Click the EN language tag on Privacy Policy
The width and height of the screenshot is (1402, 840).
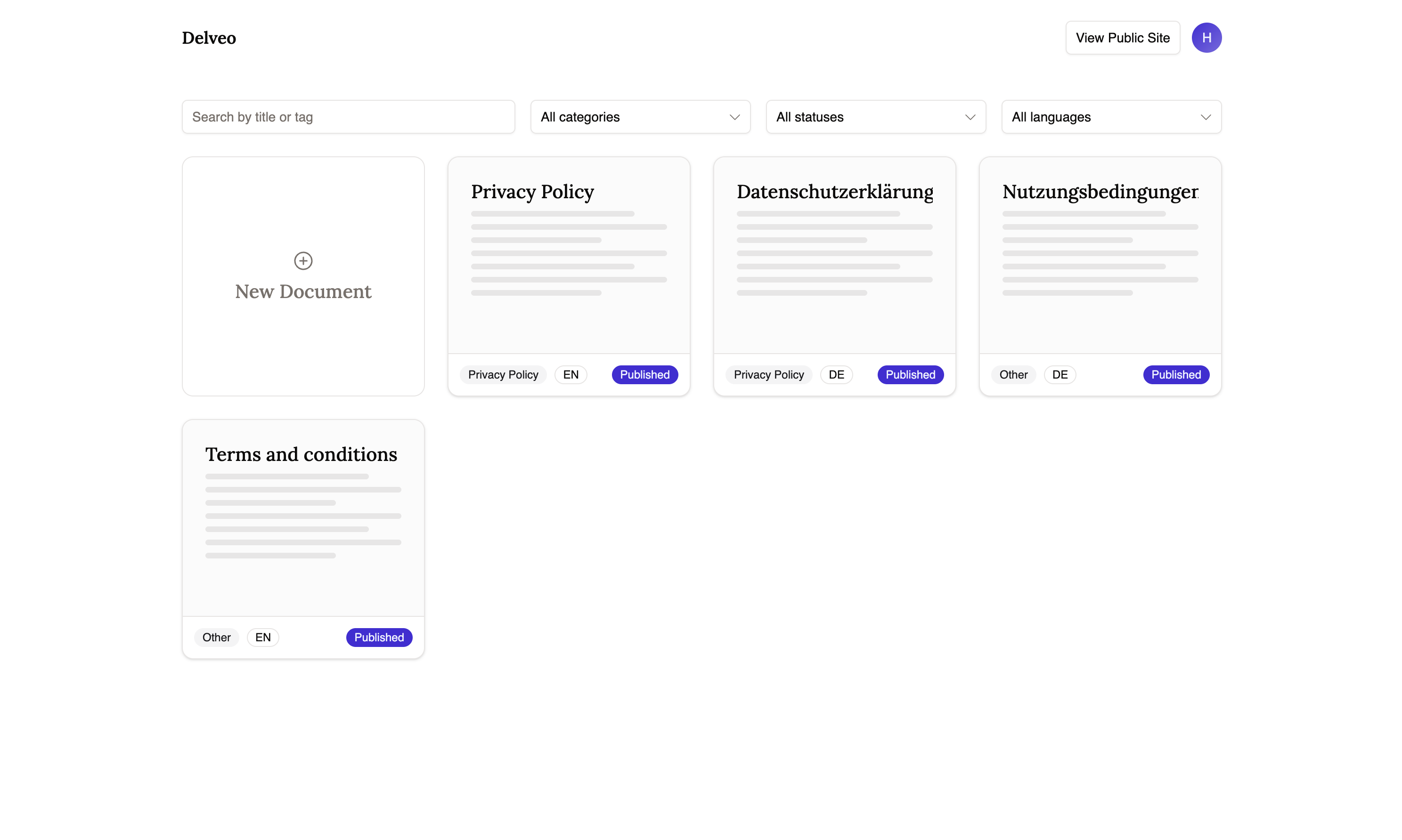coord(571,375)
